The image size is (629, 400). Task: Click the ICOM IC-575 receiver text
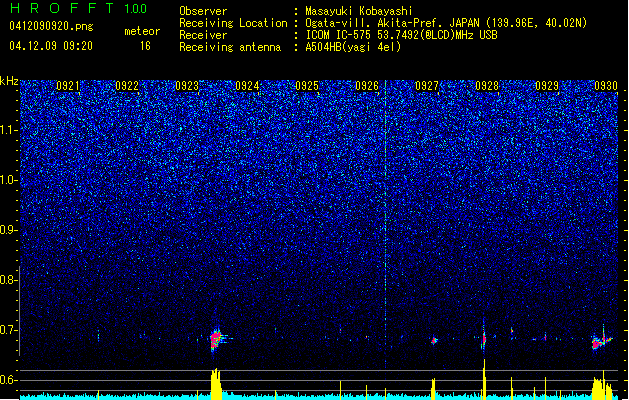click(401, 35)
